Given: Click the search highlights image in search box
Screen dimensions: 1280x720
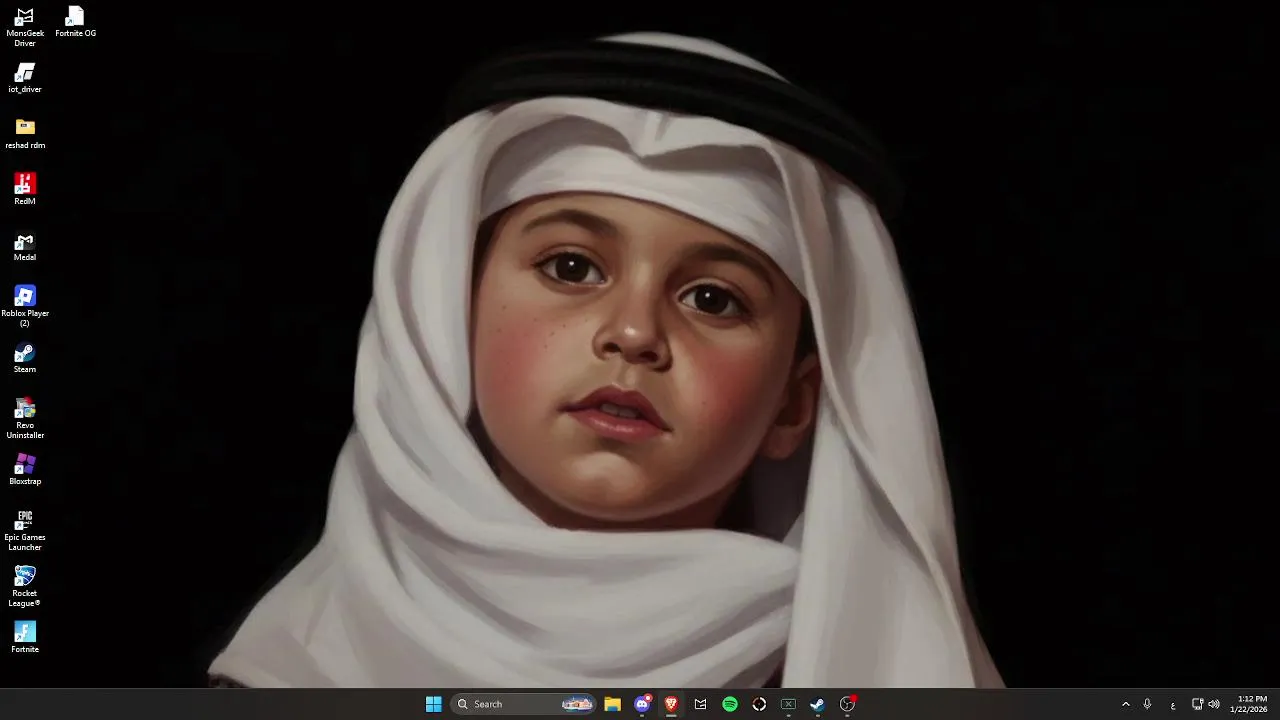Looking at the screenshot, I should click(577, 704).
